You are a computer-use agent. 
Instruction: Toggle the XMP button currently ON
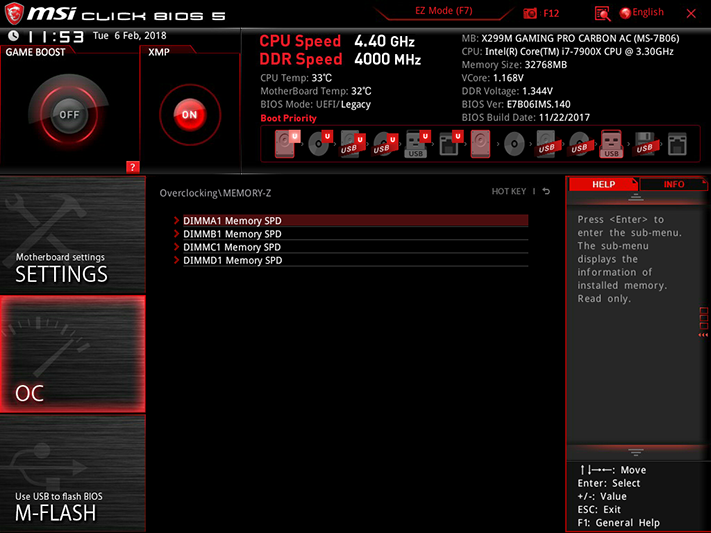[190, 115]
